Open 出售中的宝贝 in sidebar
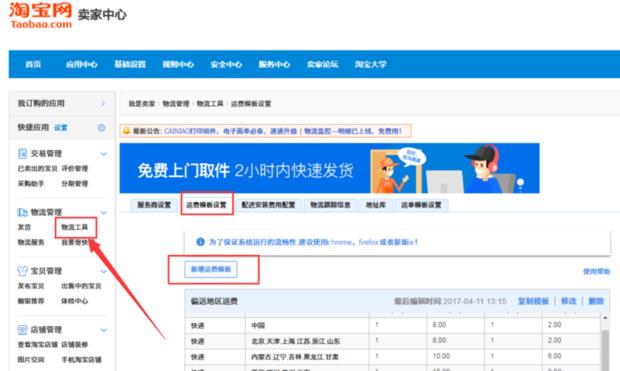The image size is (620, 371). point(81,286)
